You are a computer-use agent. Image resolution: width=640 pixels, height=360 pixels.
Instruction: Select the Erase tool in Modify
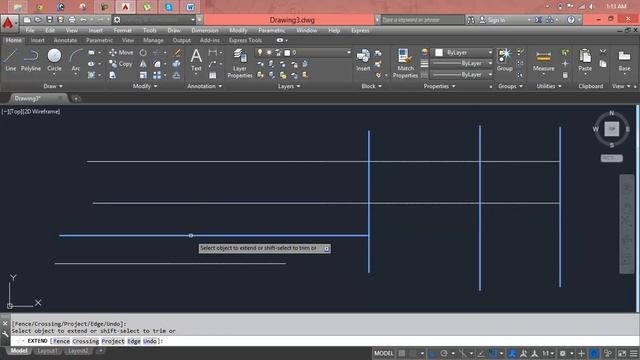point(177,53)
